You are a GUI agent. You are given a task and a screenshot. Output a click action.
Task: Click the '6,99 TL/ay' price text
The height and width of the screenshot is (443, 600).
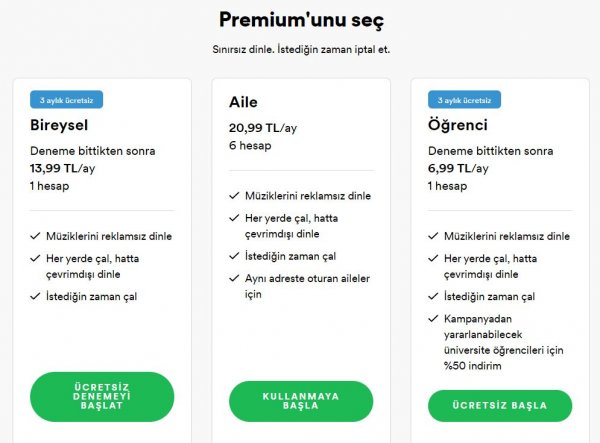tap(458, 168)
